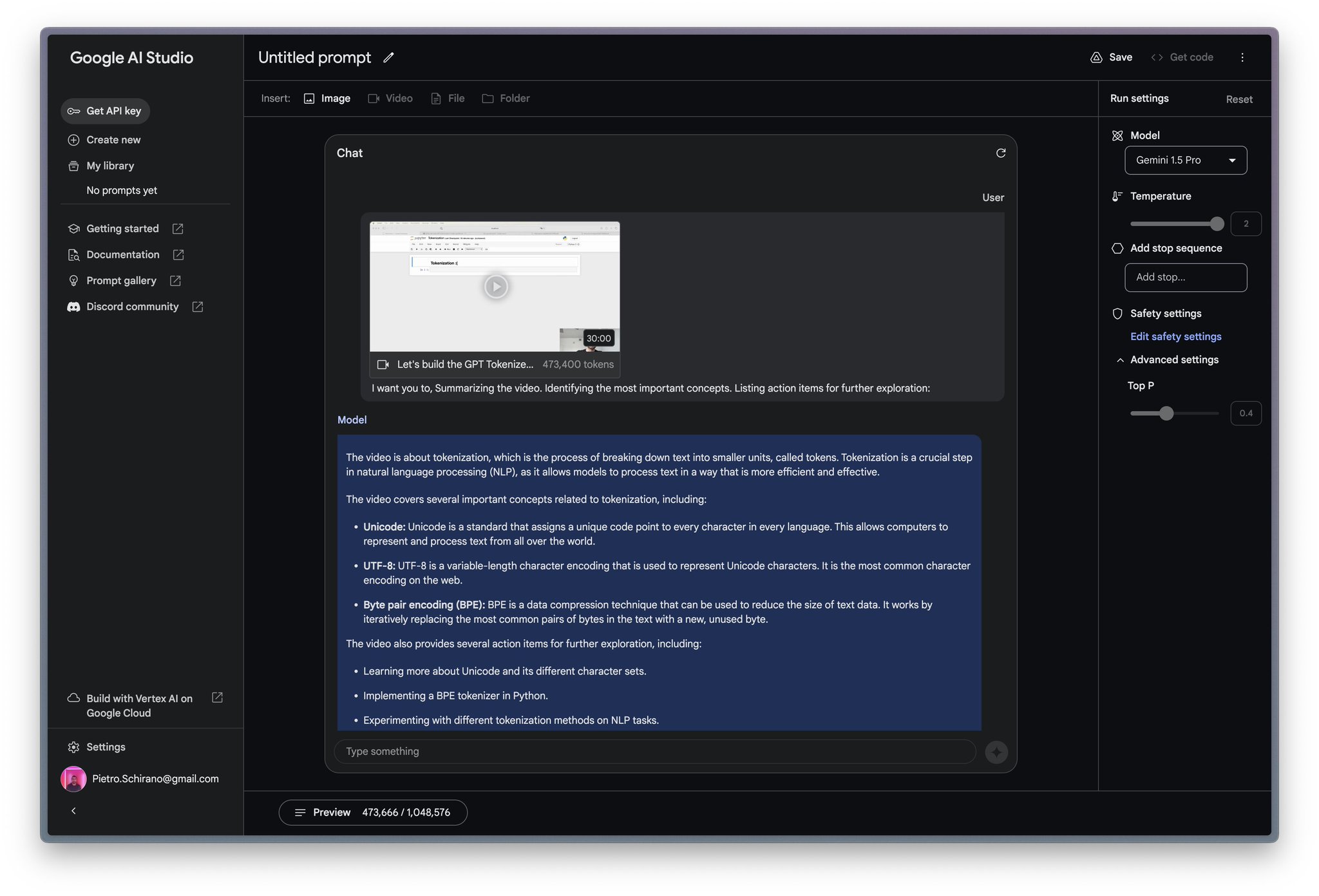The width and height of the screenshot is (1319, 896).
Task: Click the Temperature thermometer icon
Action: click(x=1117, y=196)
